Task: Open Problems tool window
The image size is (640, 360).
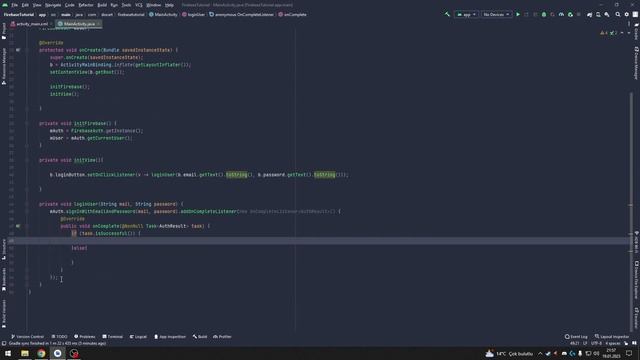Action: [84, 337]
